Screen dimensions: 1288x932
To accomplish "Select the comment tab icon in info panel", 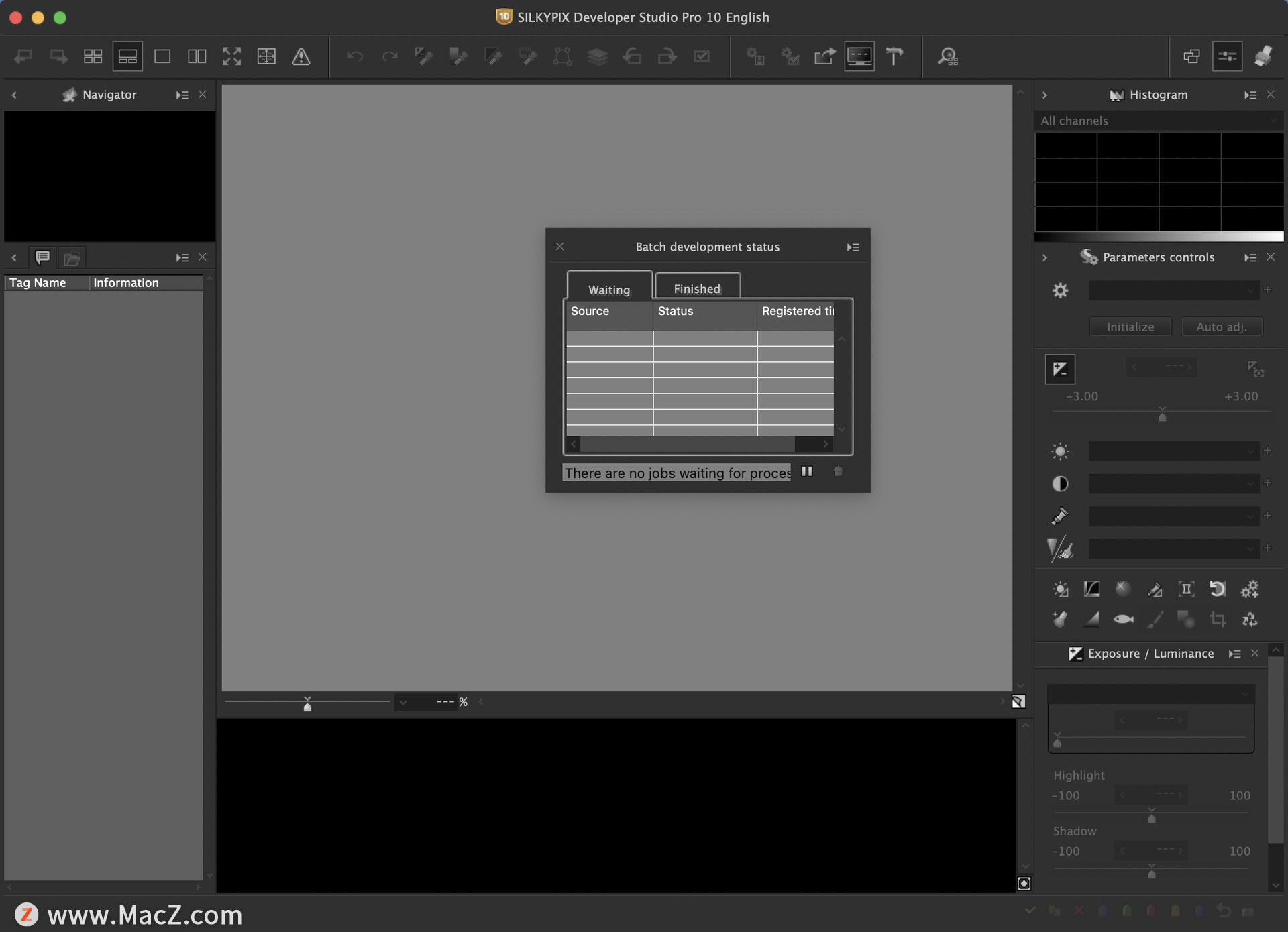I will pyautogui.click(x=42, y=257).
